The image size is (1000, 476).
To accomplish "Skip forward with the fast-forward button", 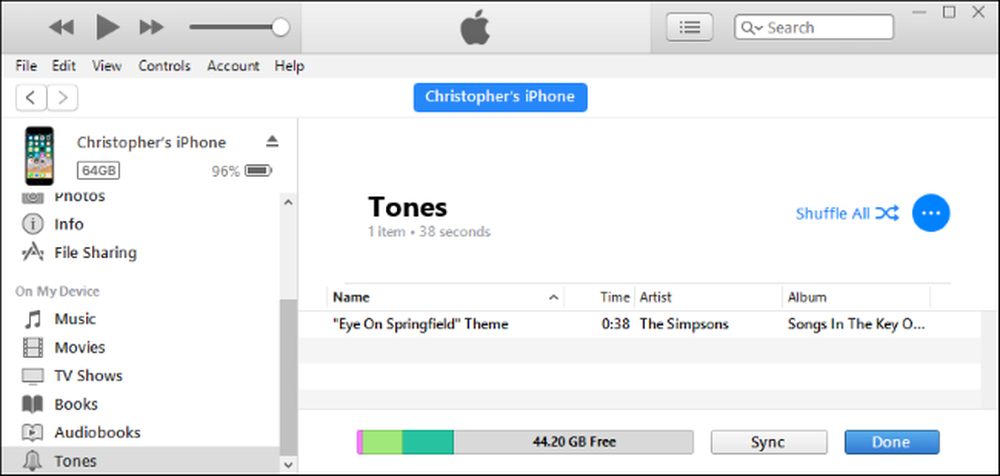I will coord(152,27).
